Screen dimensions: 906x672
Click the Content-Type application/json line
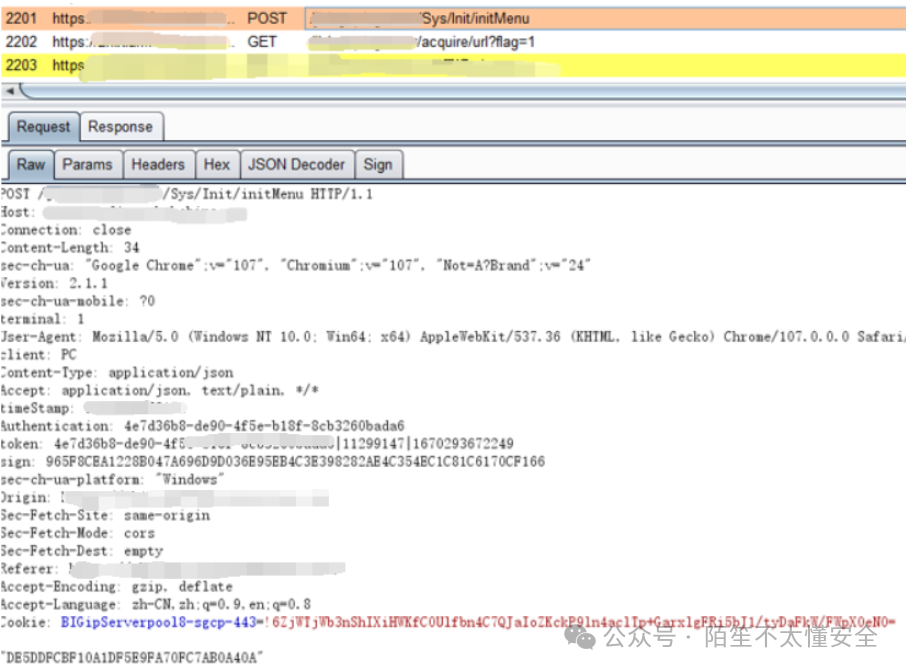click(117, 372)
